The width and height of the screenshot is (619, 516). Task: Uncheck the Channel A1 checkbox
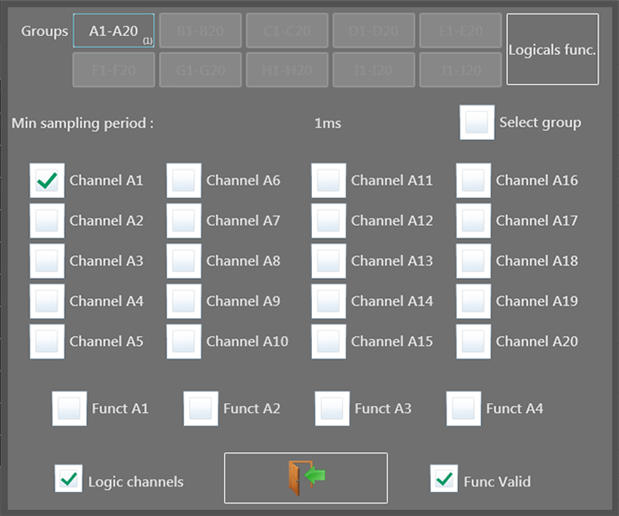click(x=47, y=181)
